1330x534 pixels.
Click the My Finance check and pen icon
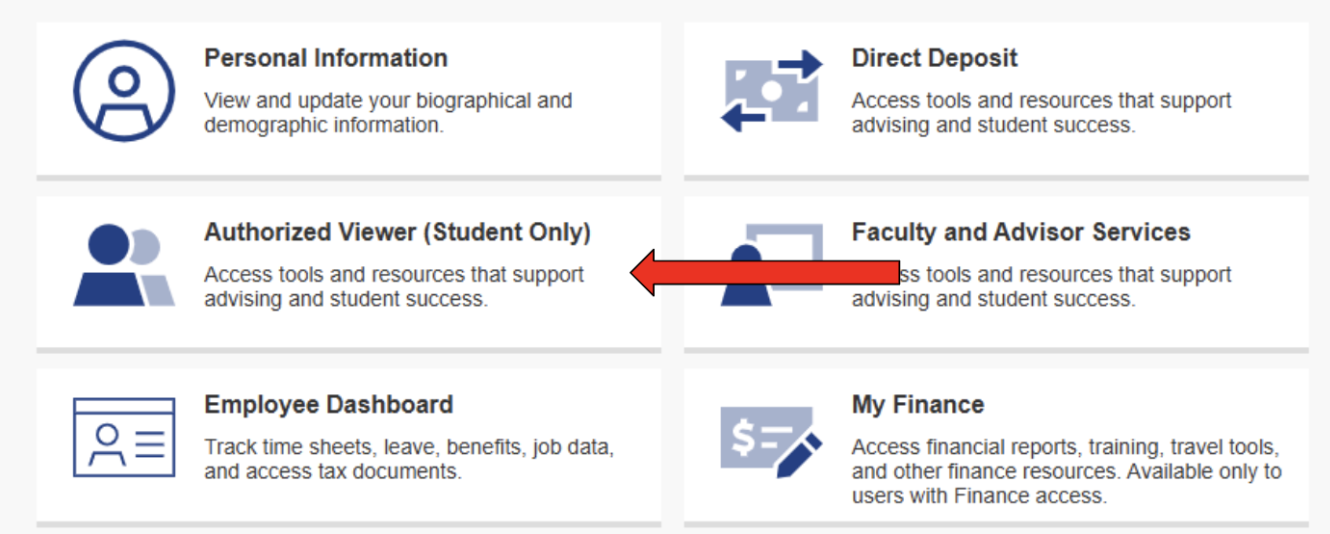pos(771,438)
